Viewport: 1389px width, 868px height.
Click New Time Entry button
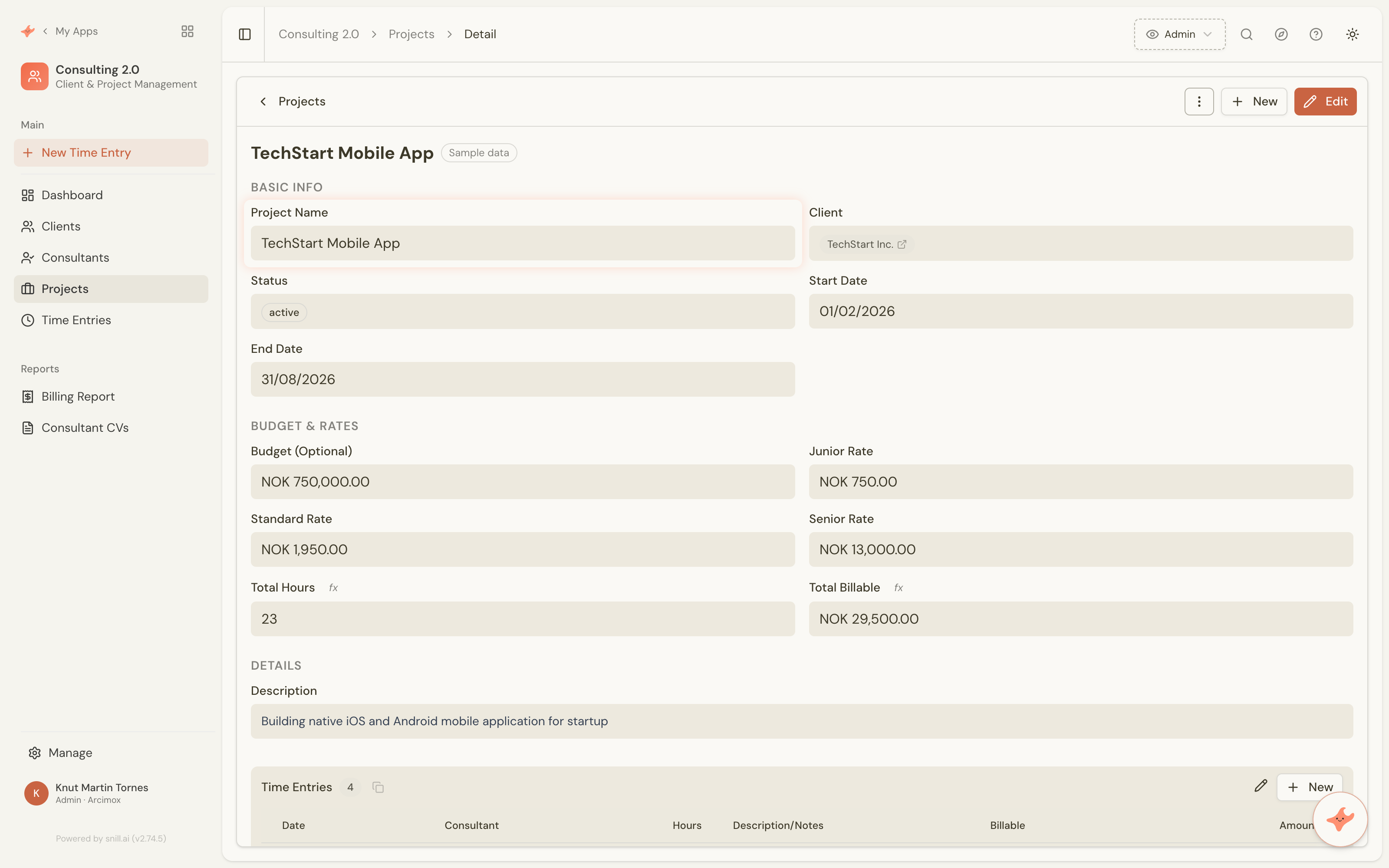click(x=111, y=153)
